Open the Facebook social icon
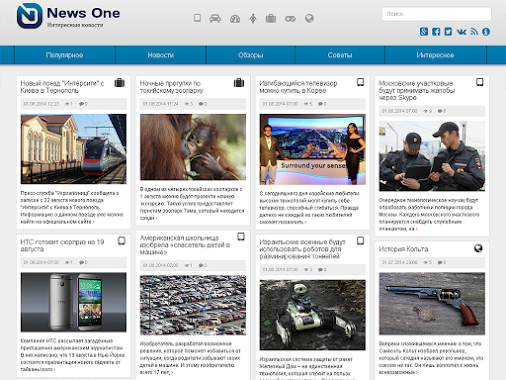 click(x=436, y=32)
